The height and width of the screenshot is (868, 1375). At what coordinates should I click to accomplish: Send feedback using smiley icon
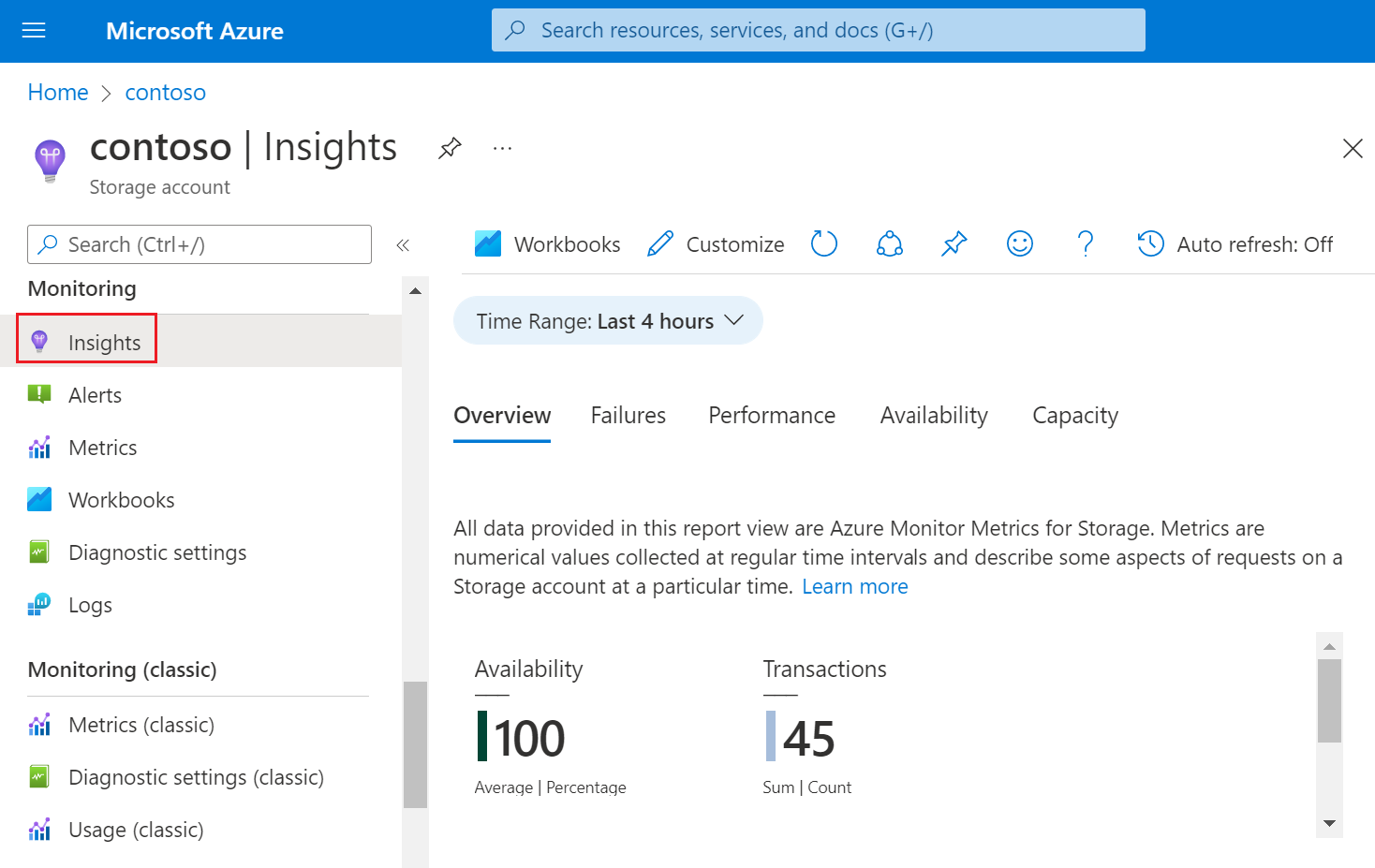click(x=1020, y=243)
